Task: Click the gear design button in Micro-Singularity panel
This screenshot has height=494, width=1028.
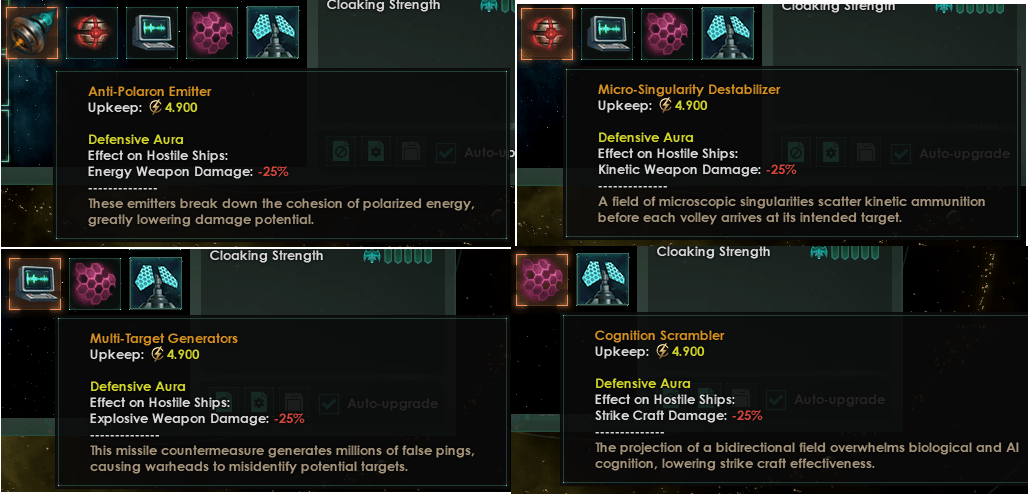Action: point(831,153)
